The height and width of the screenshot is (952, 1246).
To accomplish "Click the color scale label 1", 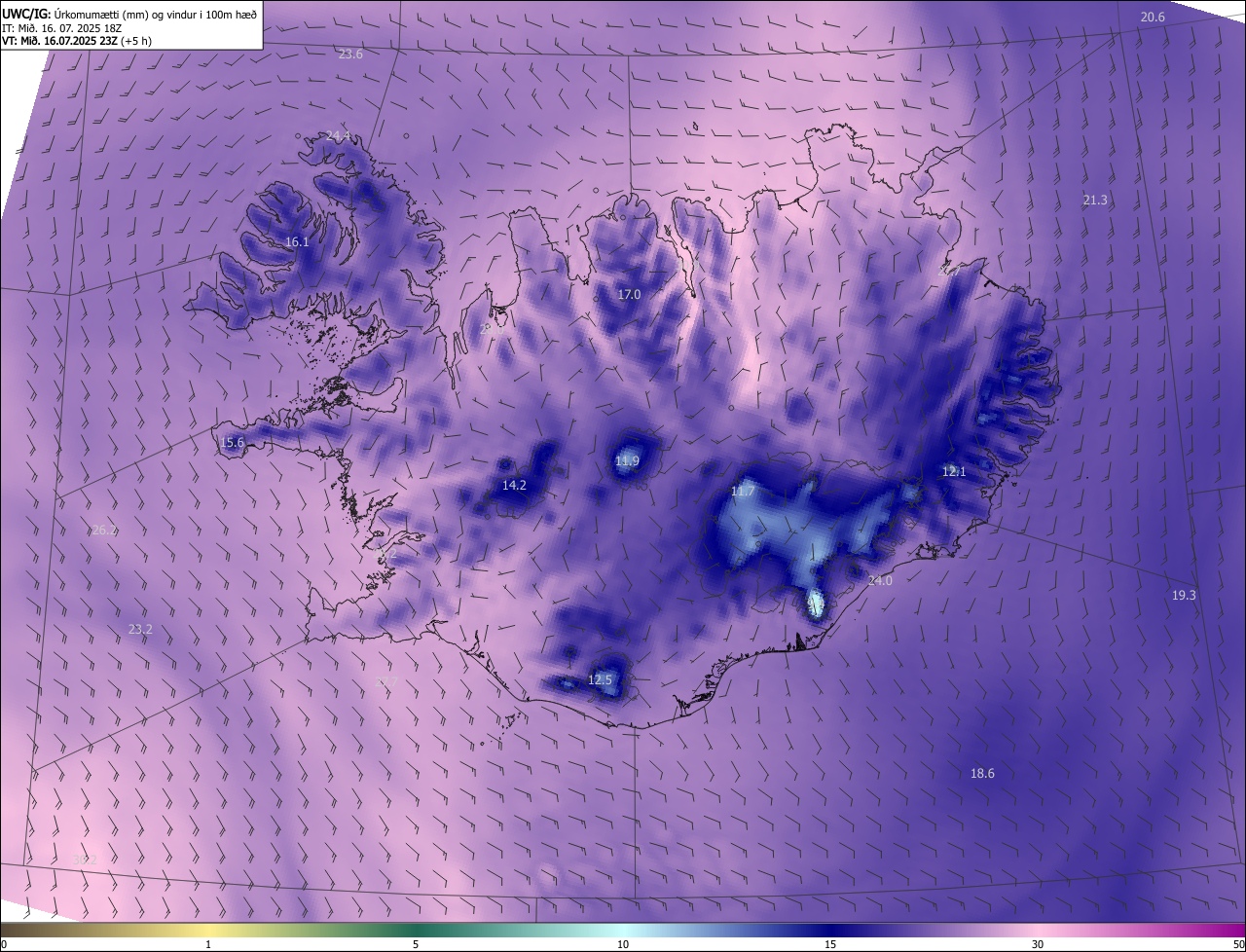I will (208, 944).
